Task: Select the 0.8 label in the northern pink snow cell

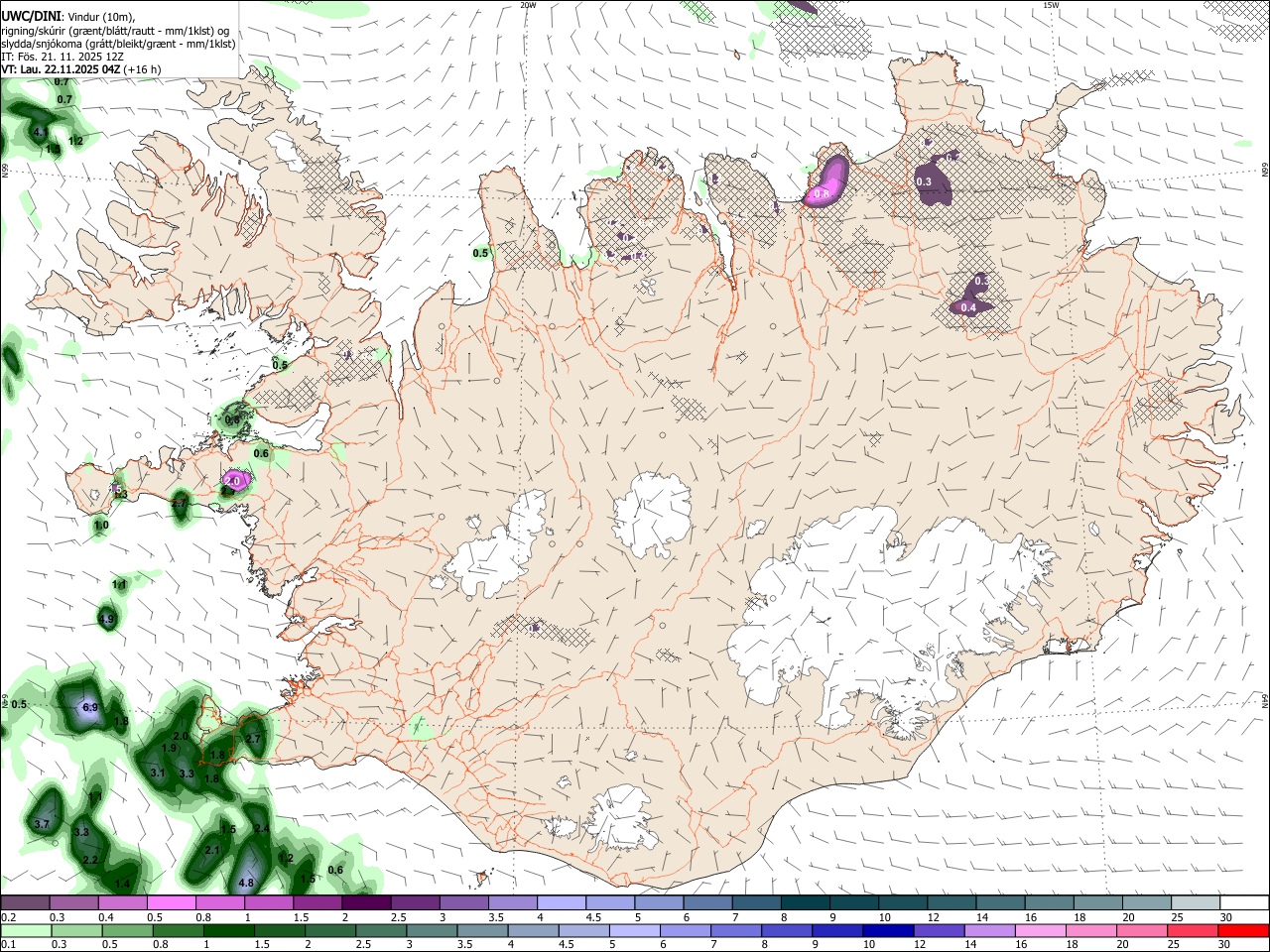Action: pyautogui.click(x=822, y=195)
